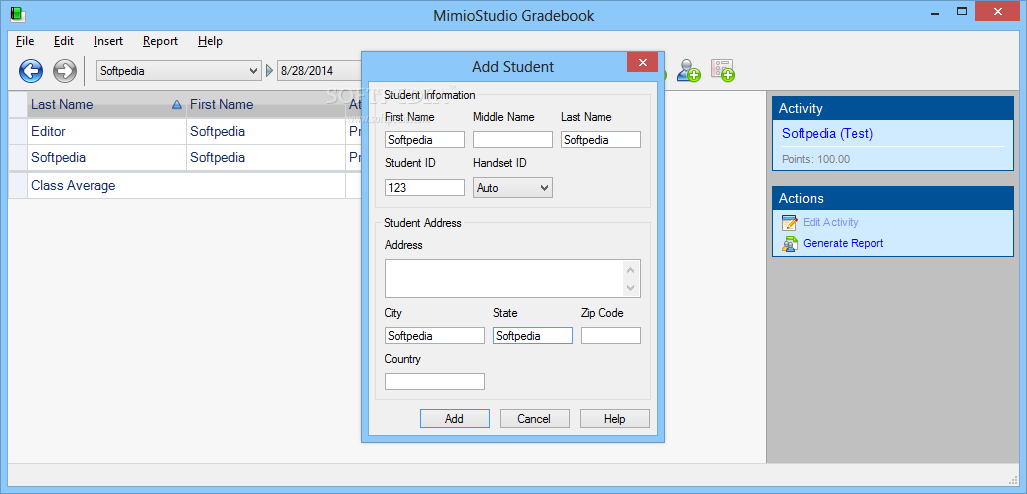Click the blue Back arrow icon
The height and width of the screenshot is (494, 1027).
tap(31, 70)
